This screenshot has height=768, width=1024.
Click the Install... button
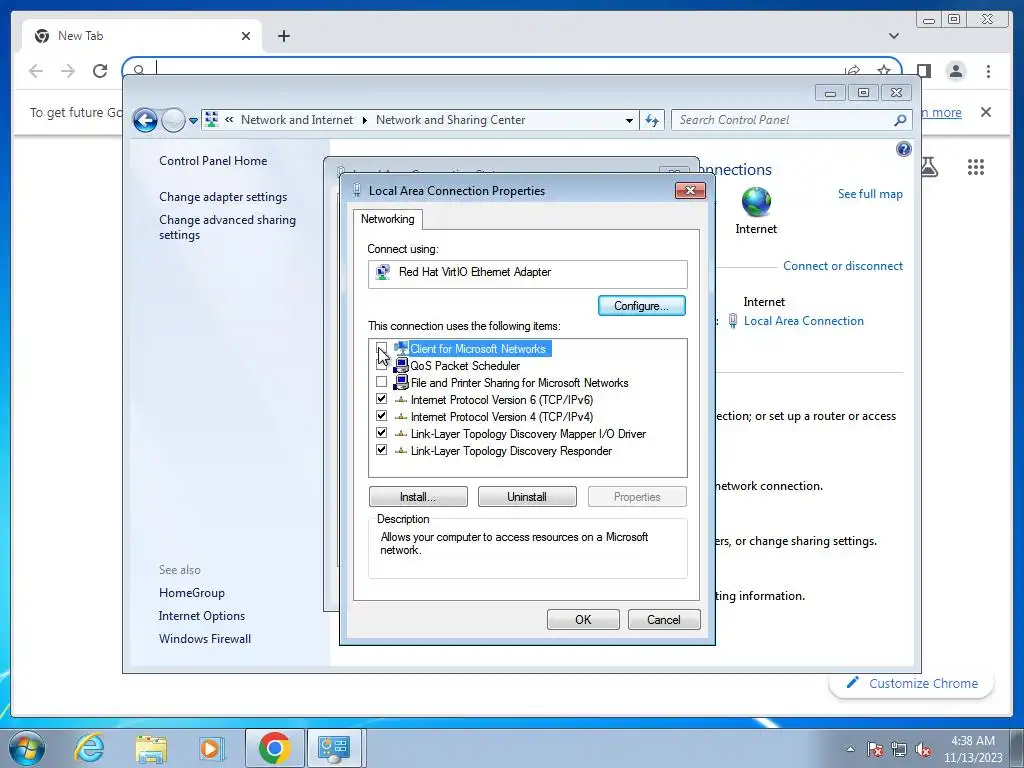(x=418, y=497)
